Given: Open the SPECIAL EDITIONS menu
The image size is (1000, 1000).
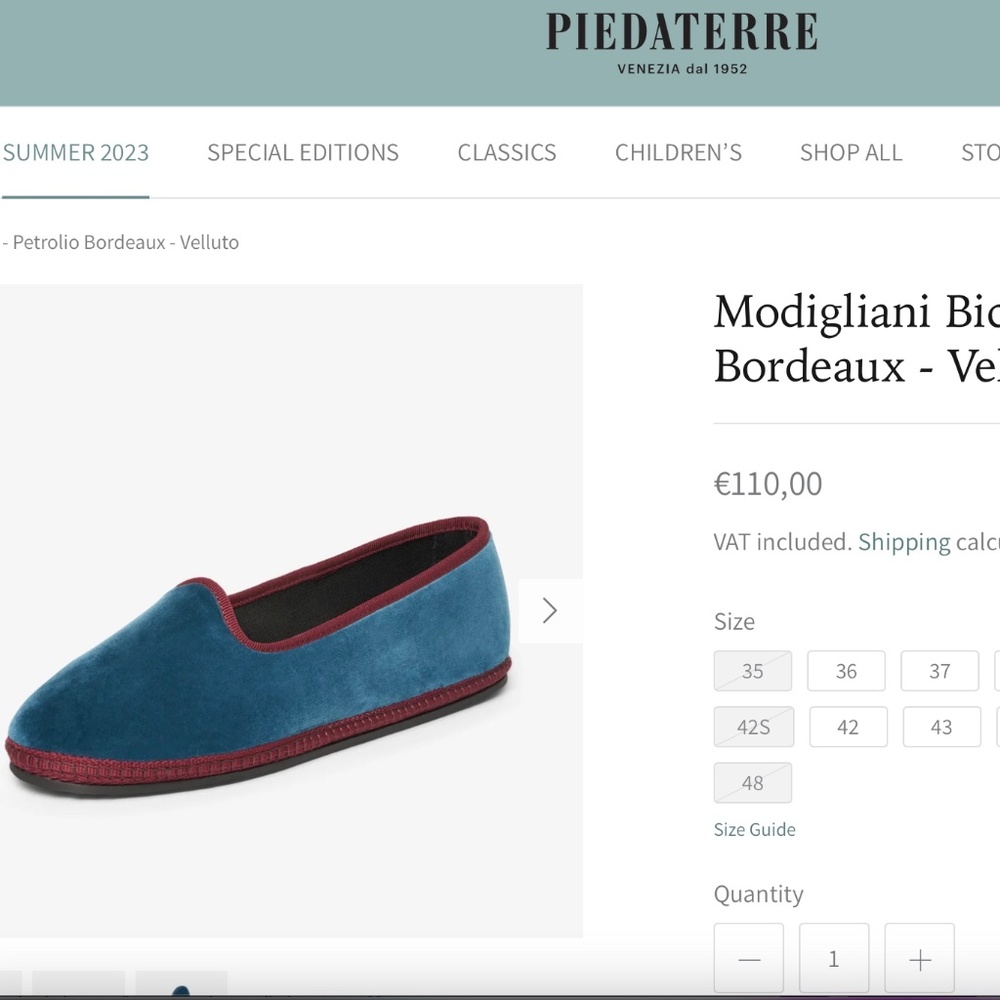Looking at the screenshot, I should click(x=302, y=152).
